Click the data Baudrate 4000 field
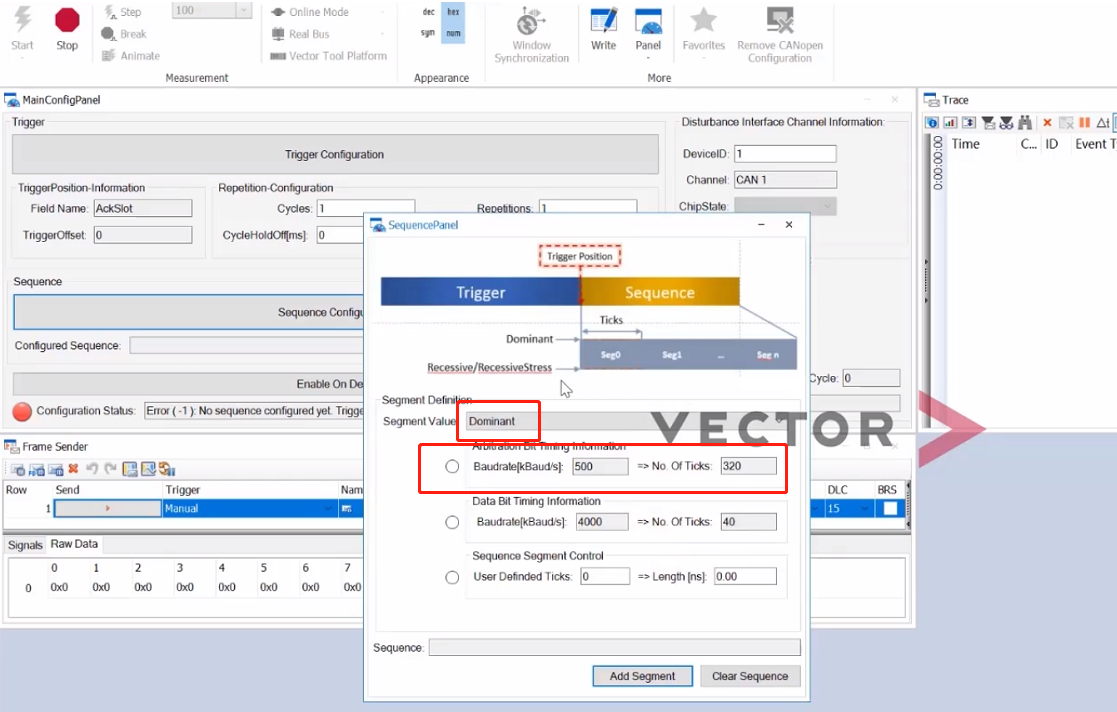 click(x=602, y=522)
